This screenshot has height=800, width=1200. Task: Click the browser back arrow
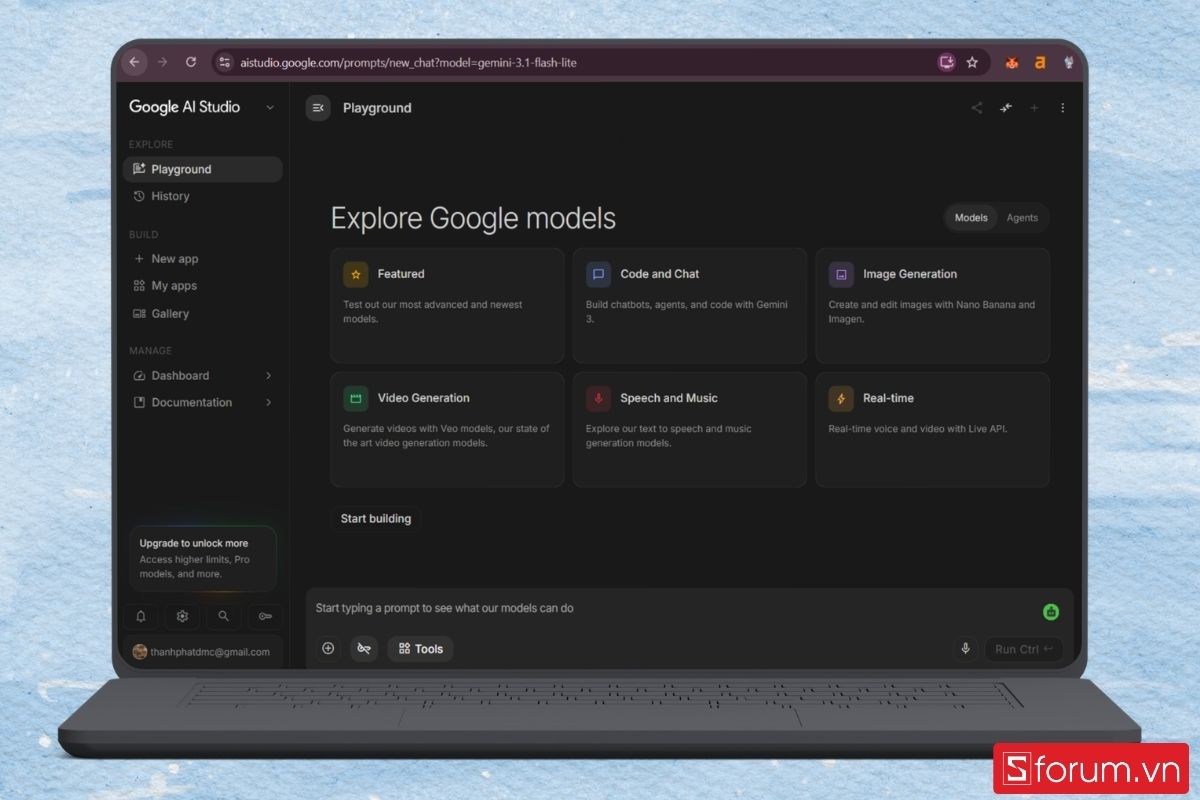[135, 62]
